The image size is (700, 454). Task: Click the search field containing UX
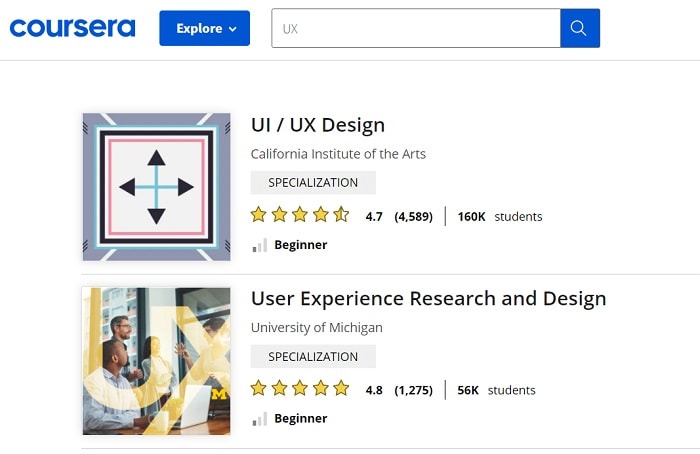(x=415, y=28)
